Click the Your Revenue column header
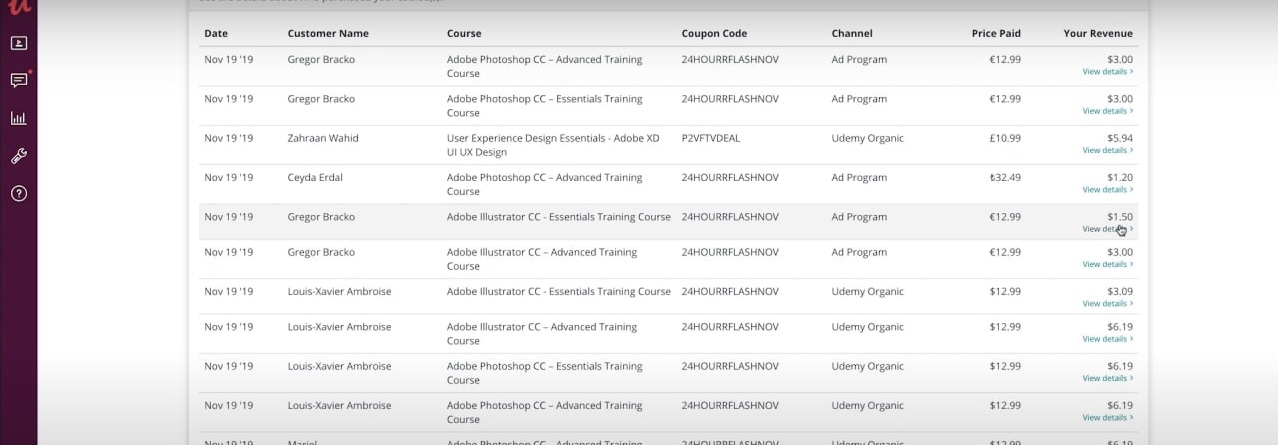Screen dimensions: 1278x445 (x=1098, y=33)
